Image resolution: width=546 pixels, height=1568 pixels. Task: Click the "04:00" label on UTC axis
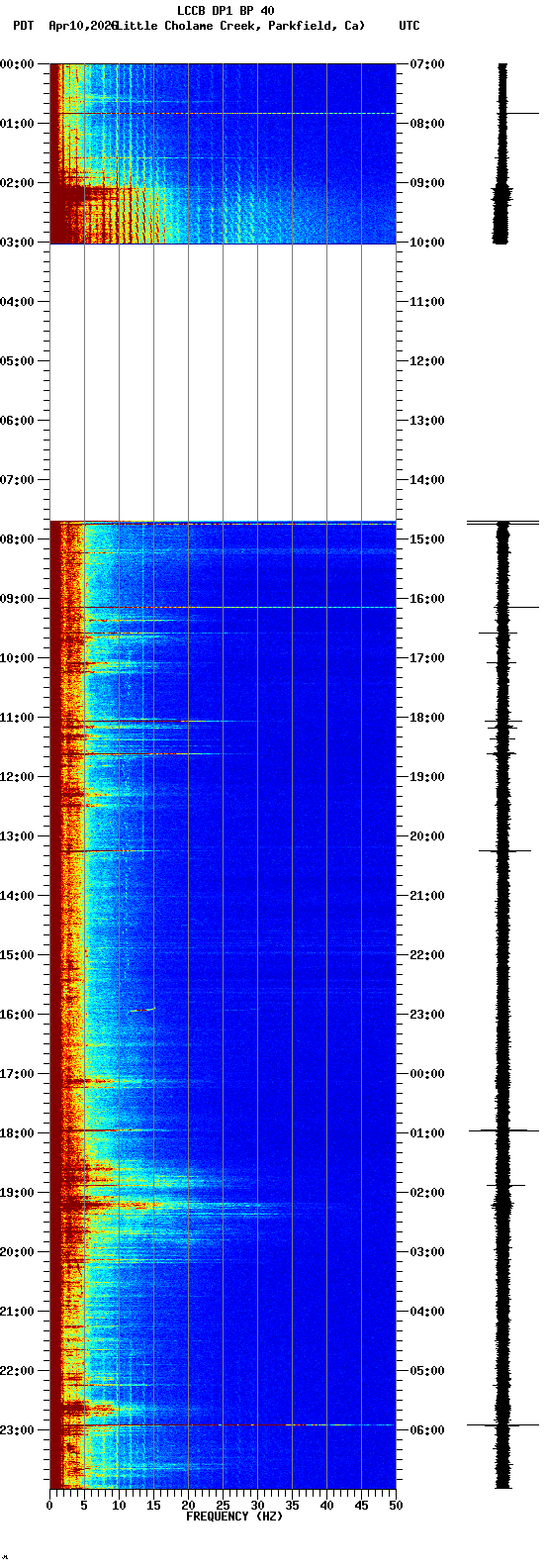427,1312
